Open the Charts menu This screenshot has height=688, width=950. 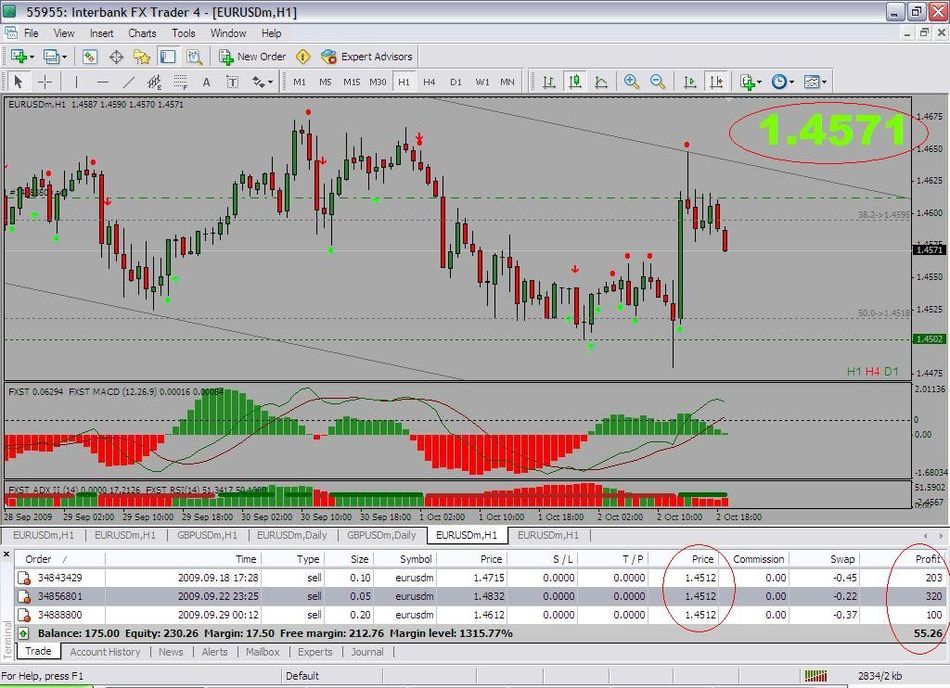pyautogui.click(x=142, y=33)
